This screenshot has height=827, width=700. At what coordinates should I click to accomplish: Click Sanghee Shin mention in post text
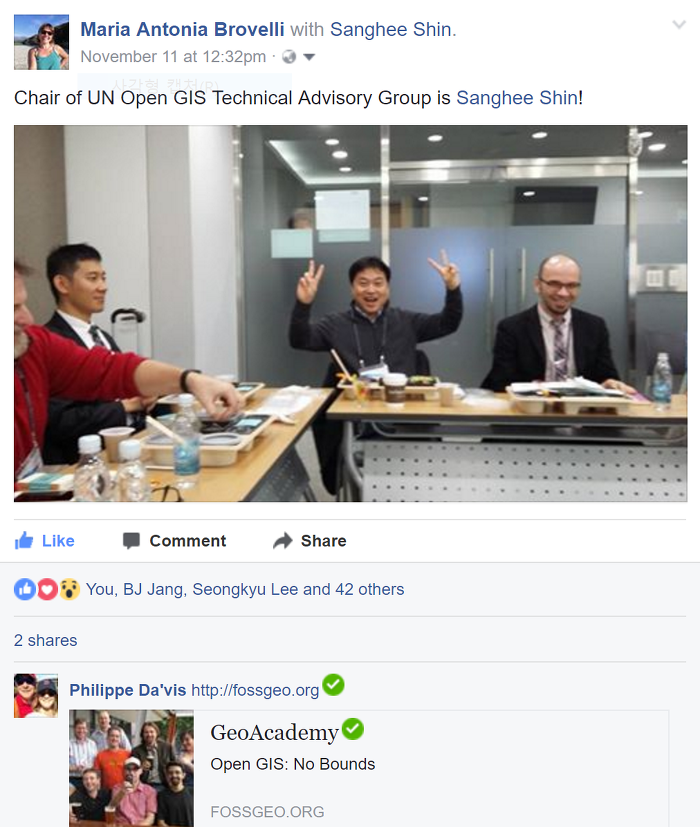pos(516,98)
